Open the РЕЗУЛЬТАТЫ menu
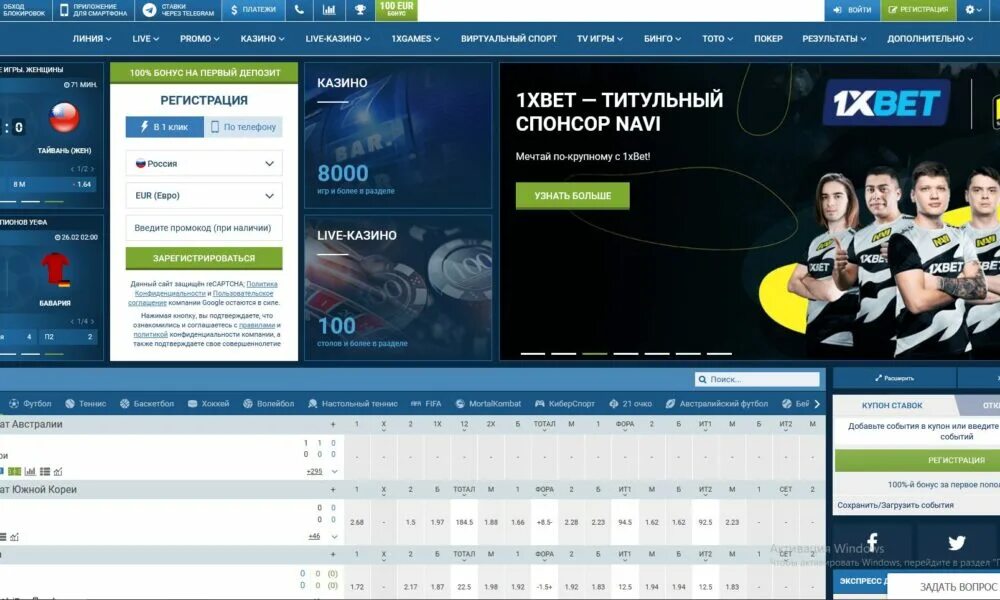 click(x=834, y=38)
